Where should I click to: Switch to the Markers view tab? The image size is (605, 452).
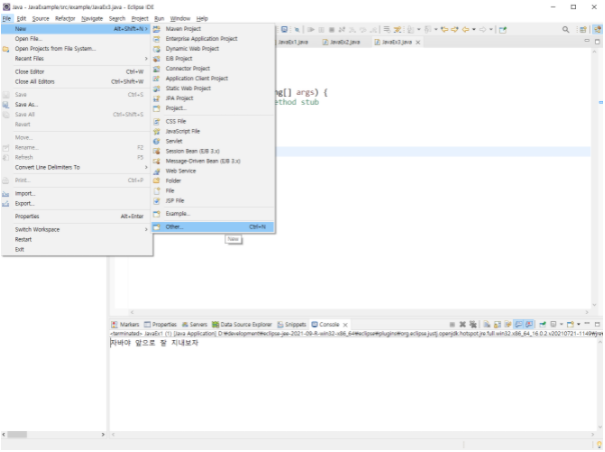pyautogui.click(x=125, y=325)
